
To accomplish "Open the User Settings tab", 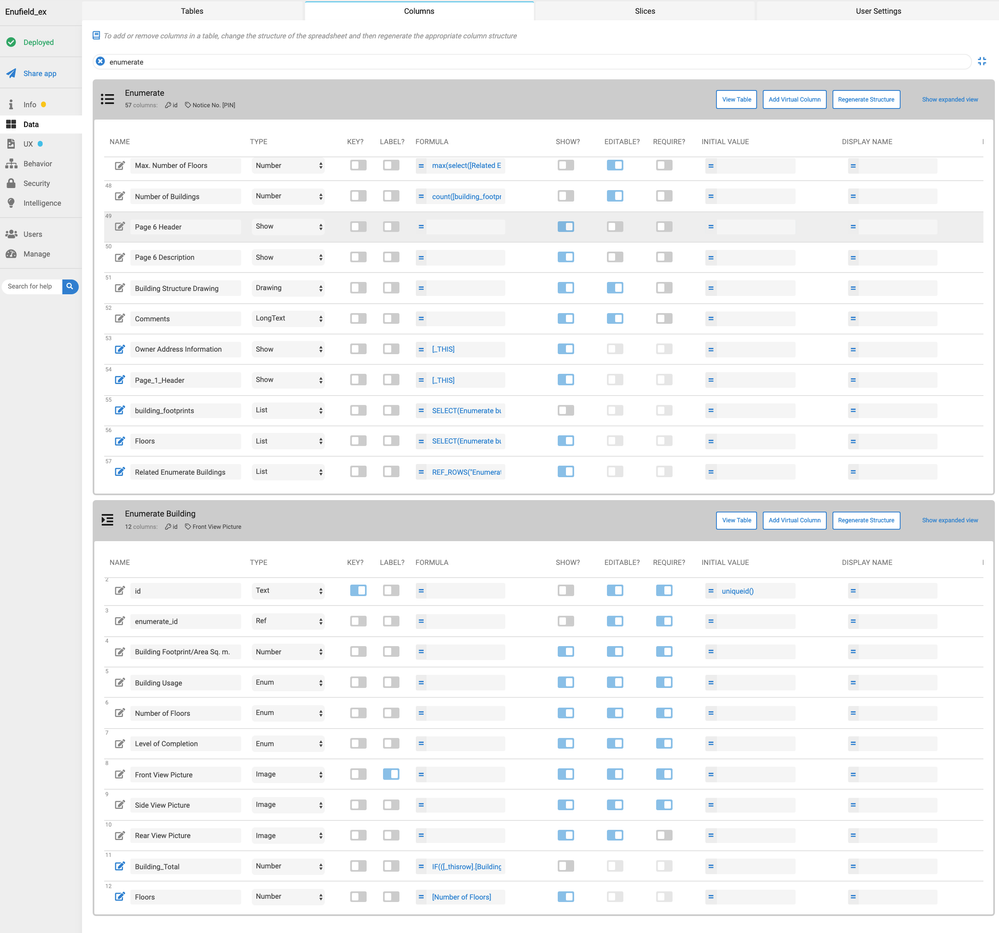I will pyautogui.click(x=878, y=11).
